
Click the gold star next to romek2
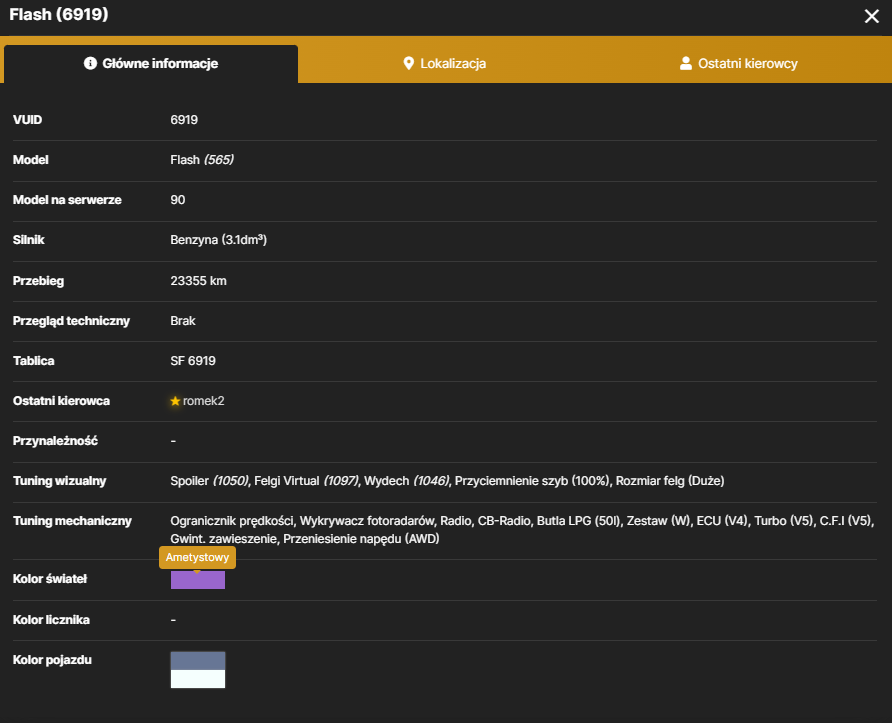(x=175, y=401)
